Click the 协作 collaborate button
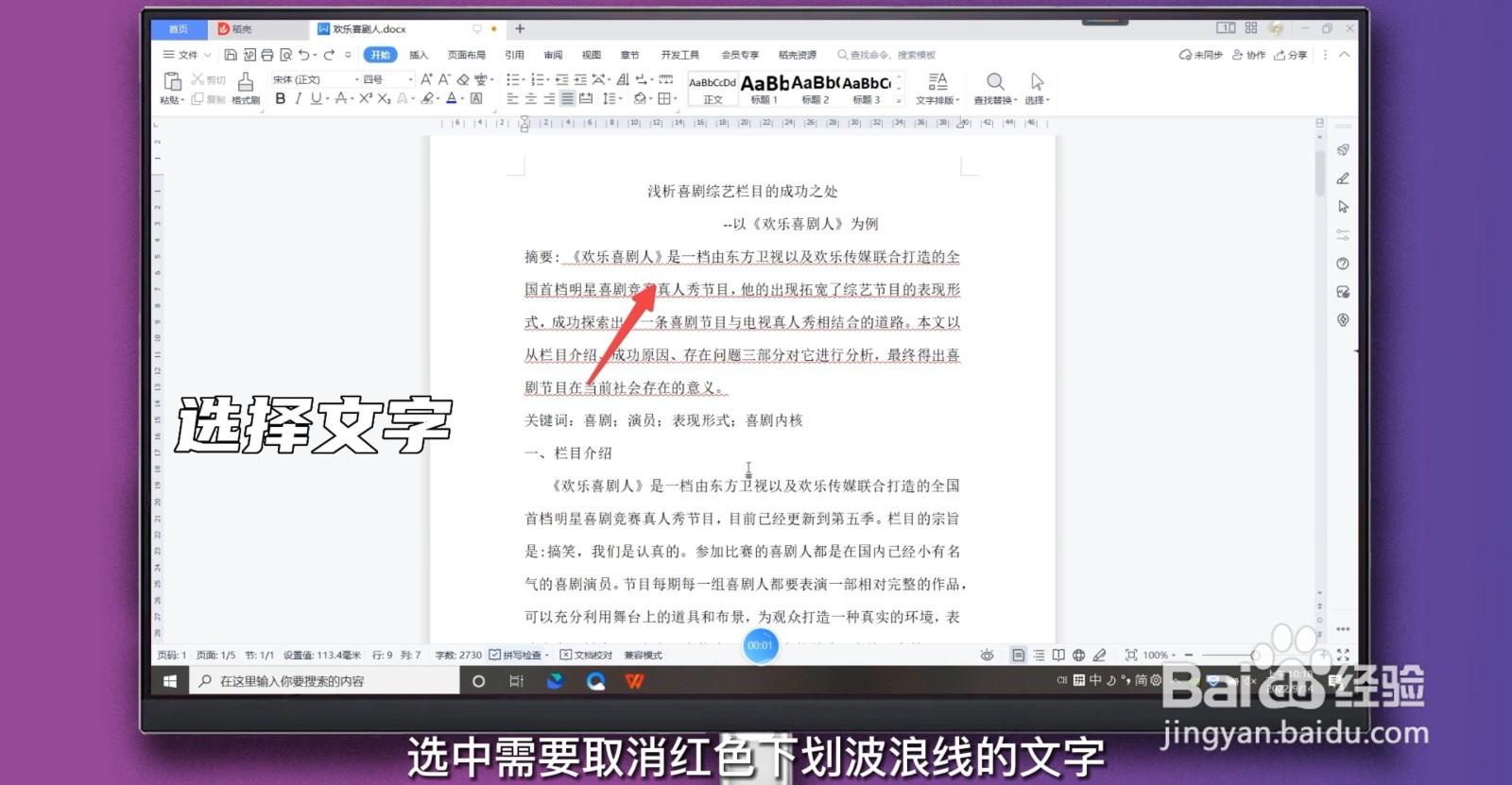The width and height of the screenshot is (1512, 785). (x=1248, y=55)
